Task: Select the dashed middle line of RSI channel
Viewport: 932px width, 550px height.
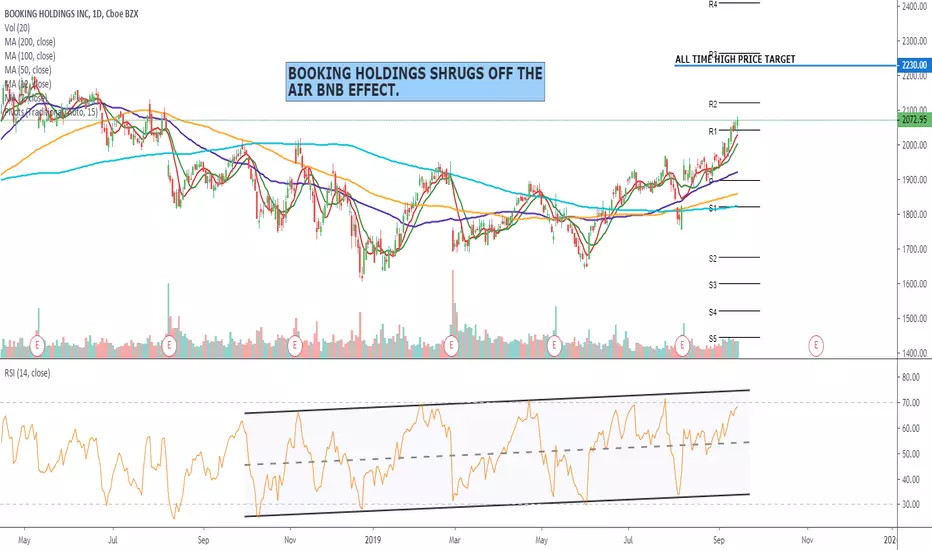Action: click(498, 453)
